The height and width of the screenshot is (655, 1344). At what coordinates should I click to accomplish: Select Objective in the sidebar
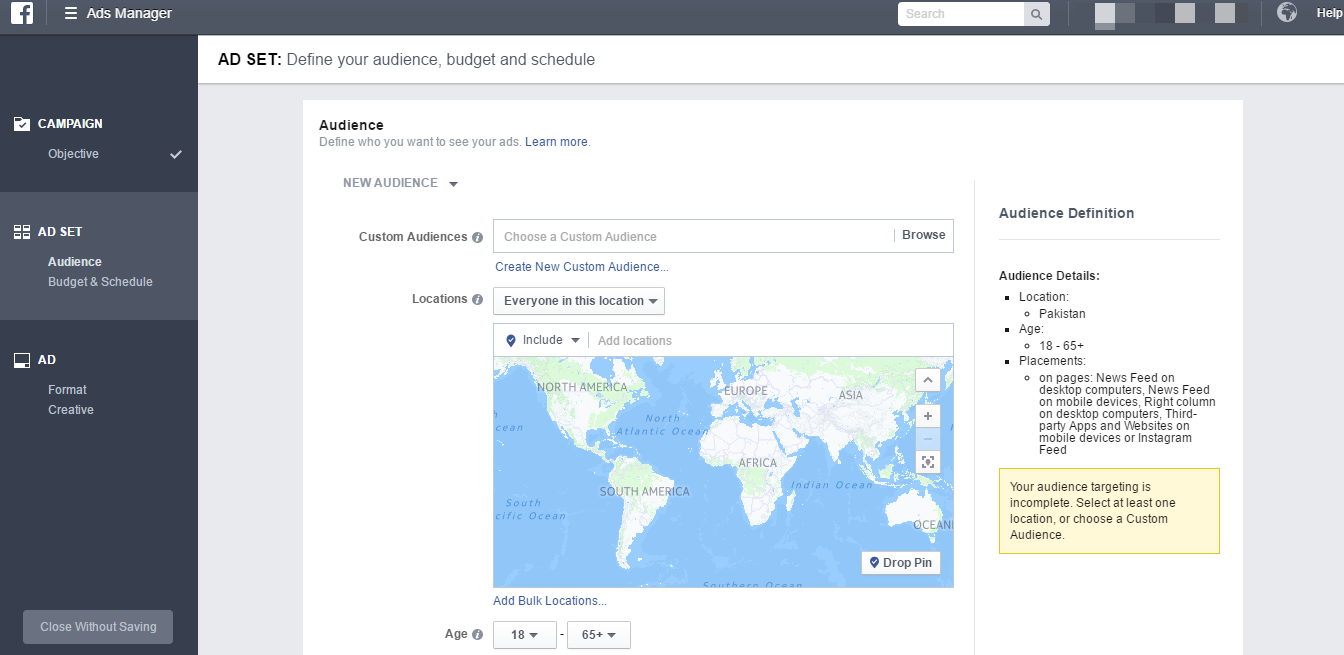tap(73, 154)
